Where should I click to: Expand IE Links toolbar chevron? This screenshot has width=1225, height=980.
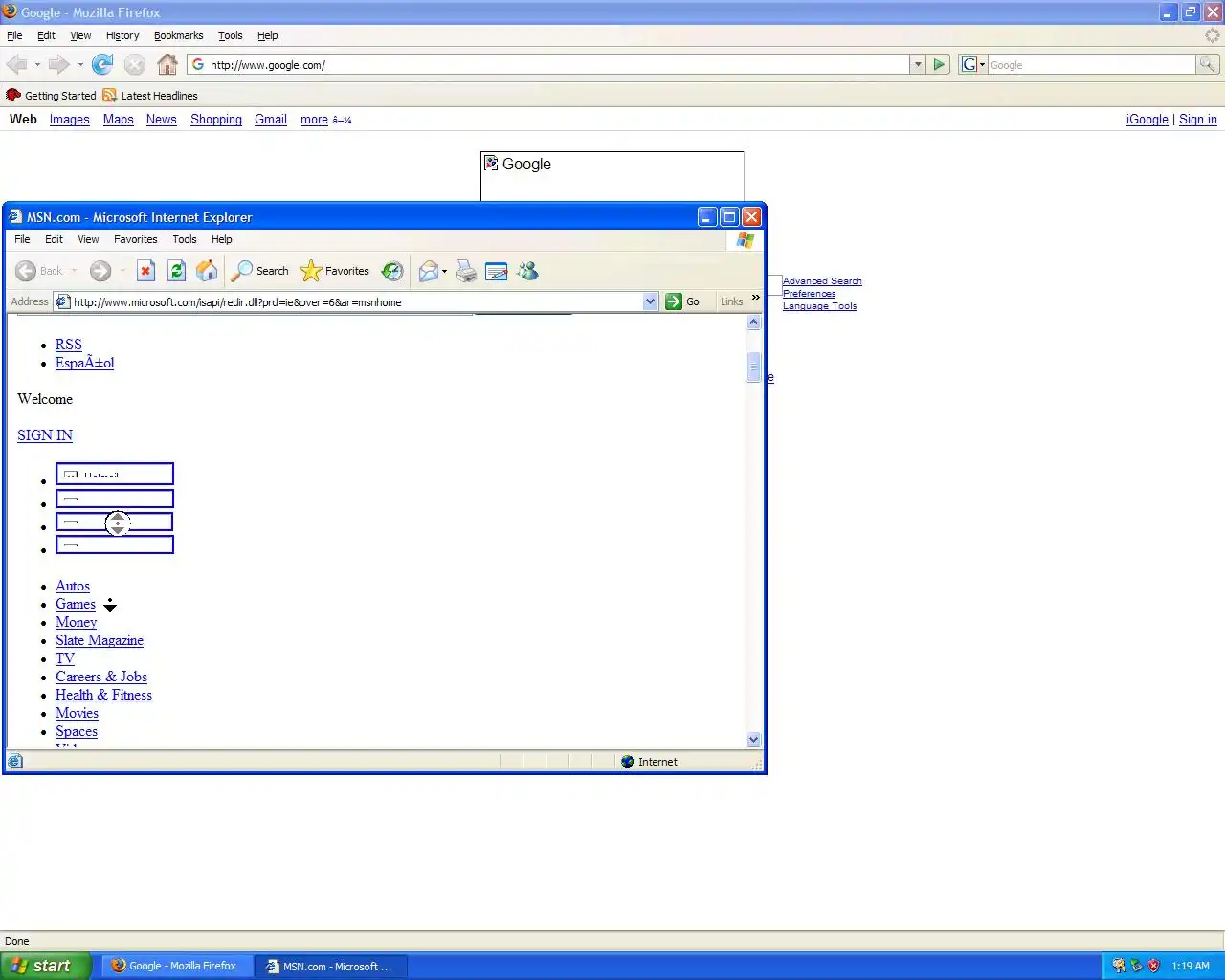(x=755, y=298)
